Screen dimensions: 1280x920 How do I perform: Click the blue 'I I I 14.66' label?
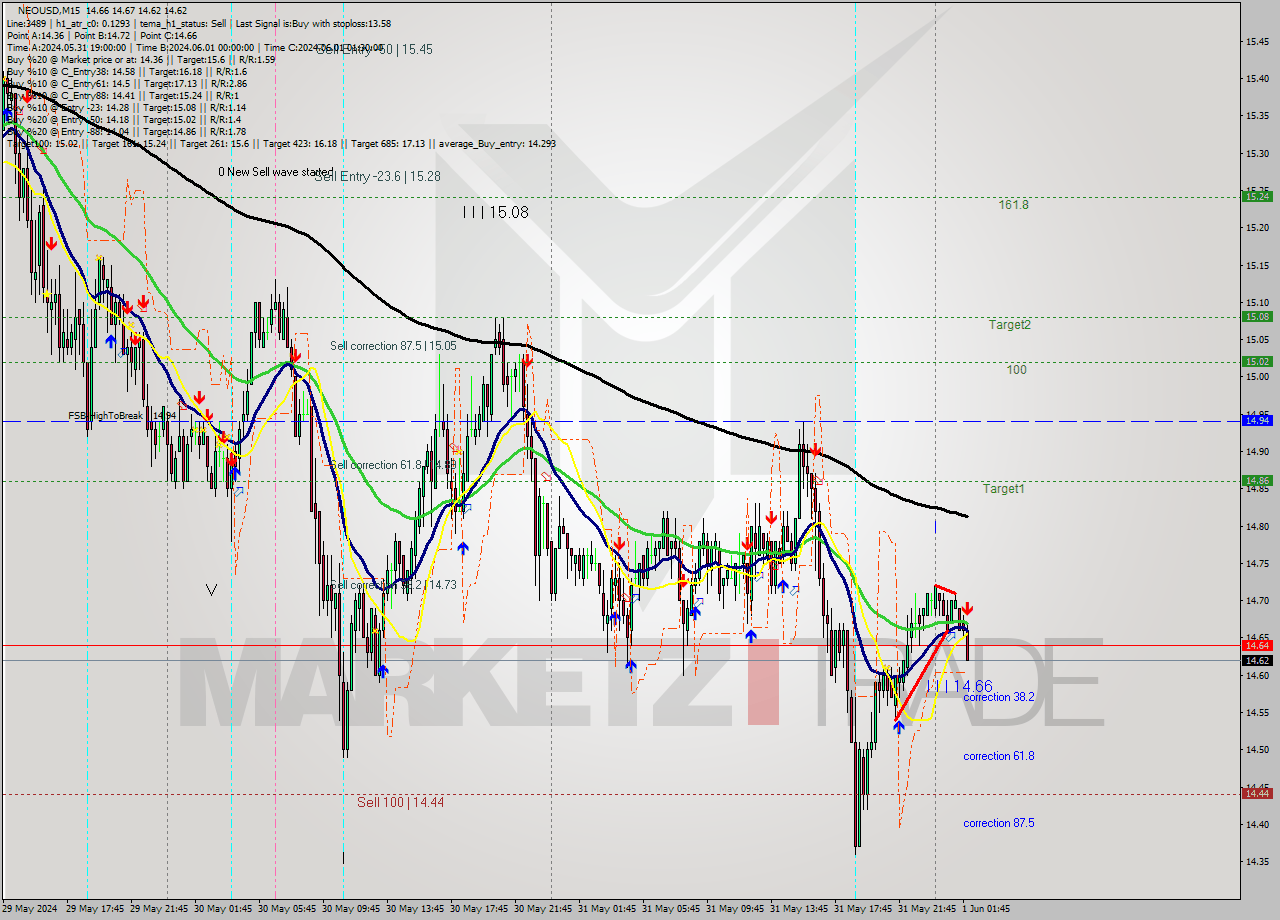tap(959, 686)
